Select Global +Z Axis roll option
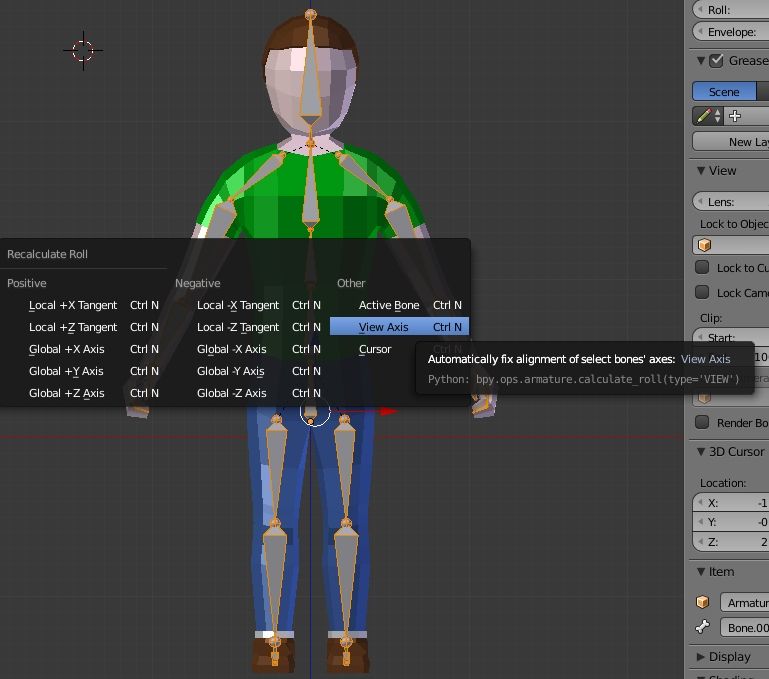 click(66, 393)
